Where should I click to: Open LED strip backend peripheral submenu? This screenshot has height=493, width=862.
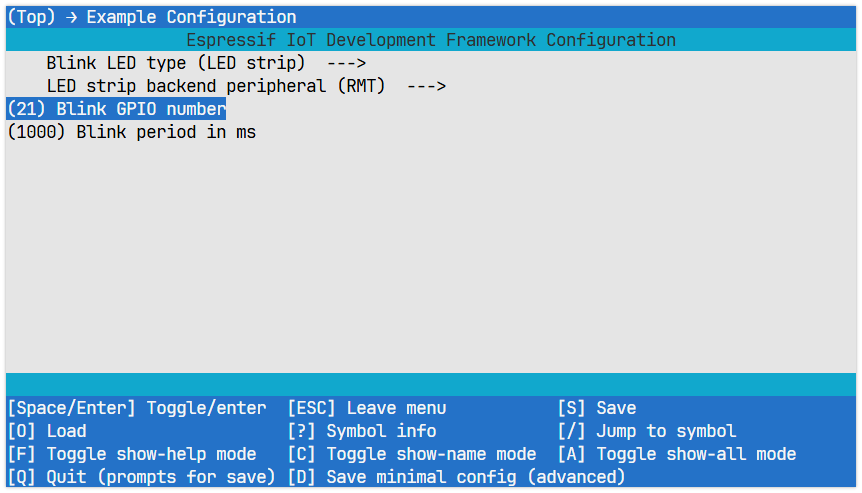click(x=215, y=86)
